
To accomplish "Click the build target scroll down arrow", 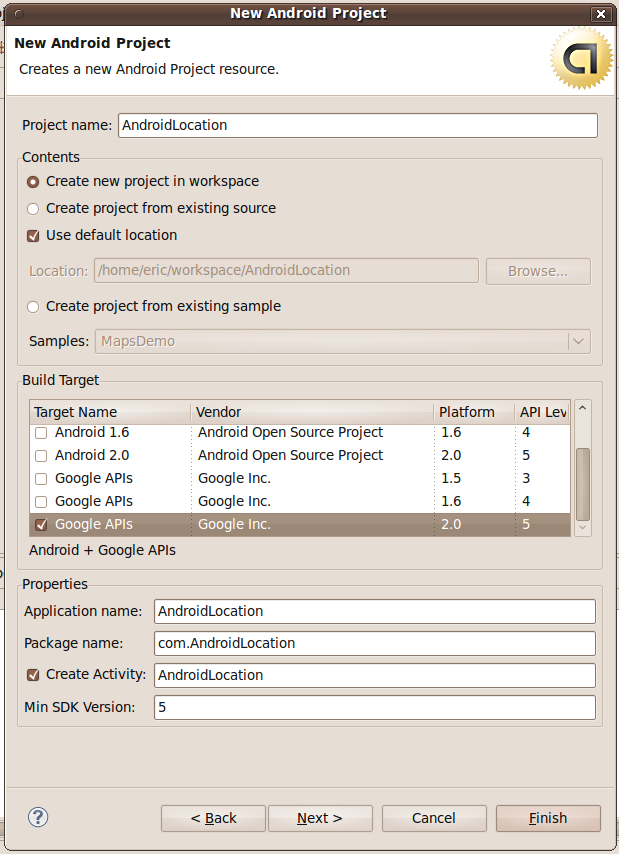I will click(583, 527).
